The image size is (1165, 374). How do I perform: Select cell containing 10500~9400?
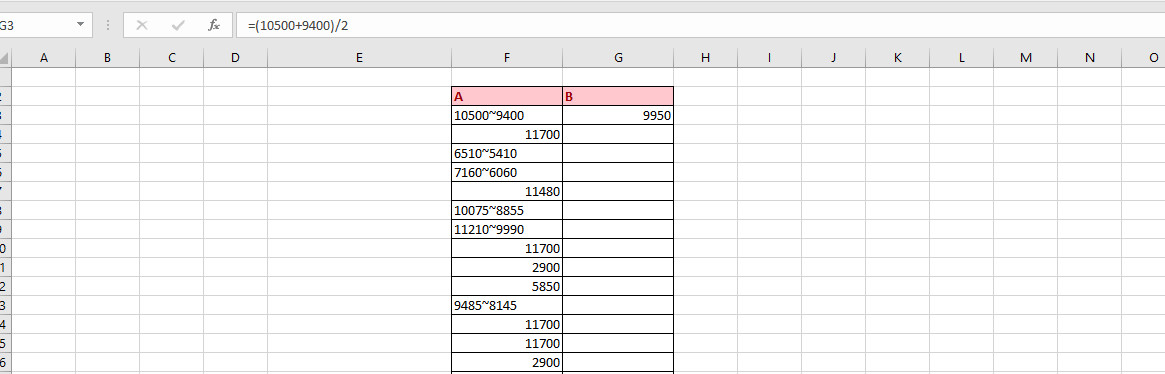(507, 115)
